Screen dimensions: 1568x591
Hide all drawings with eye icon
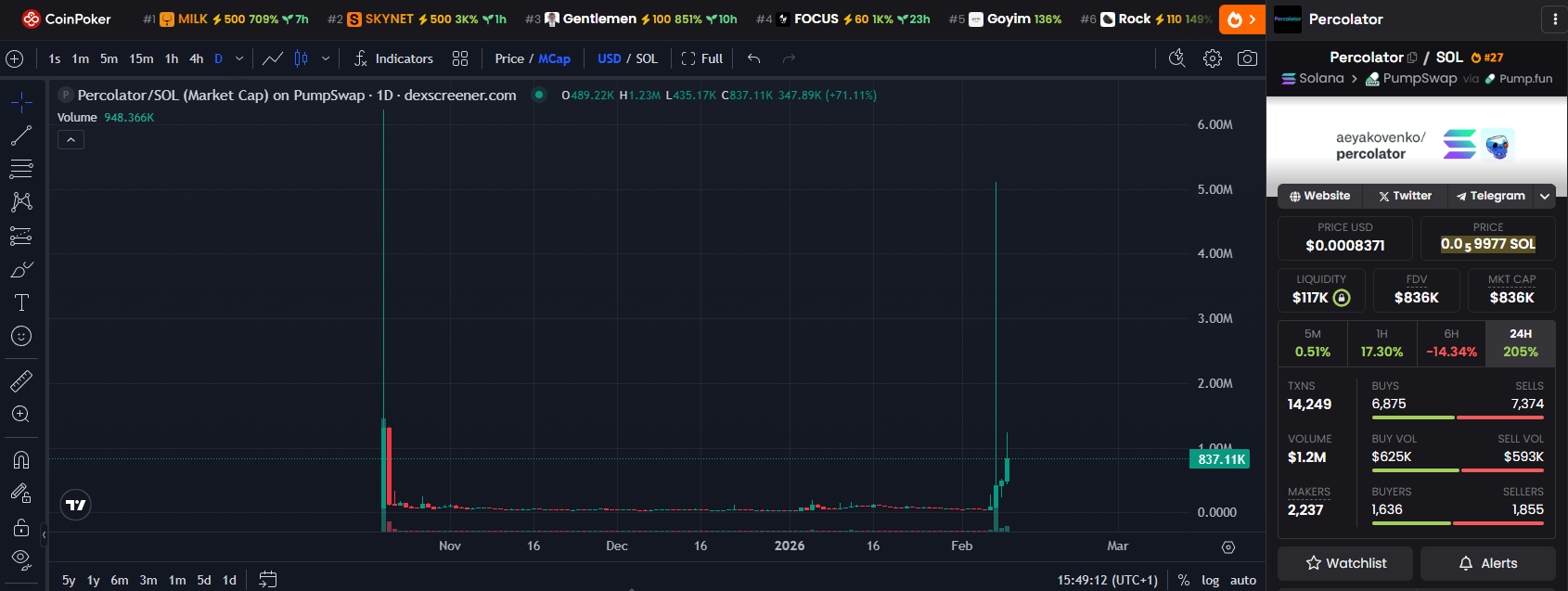click(20, 559)
